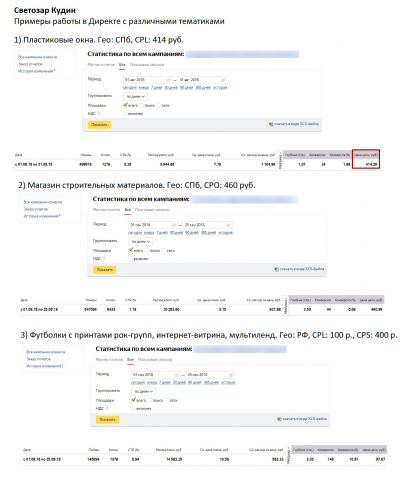Viewport: 411px width, 480px height.
Task: Click '365 дней' period link in building materials report
Action: 208,233
